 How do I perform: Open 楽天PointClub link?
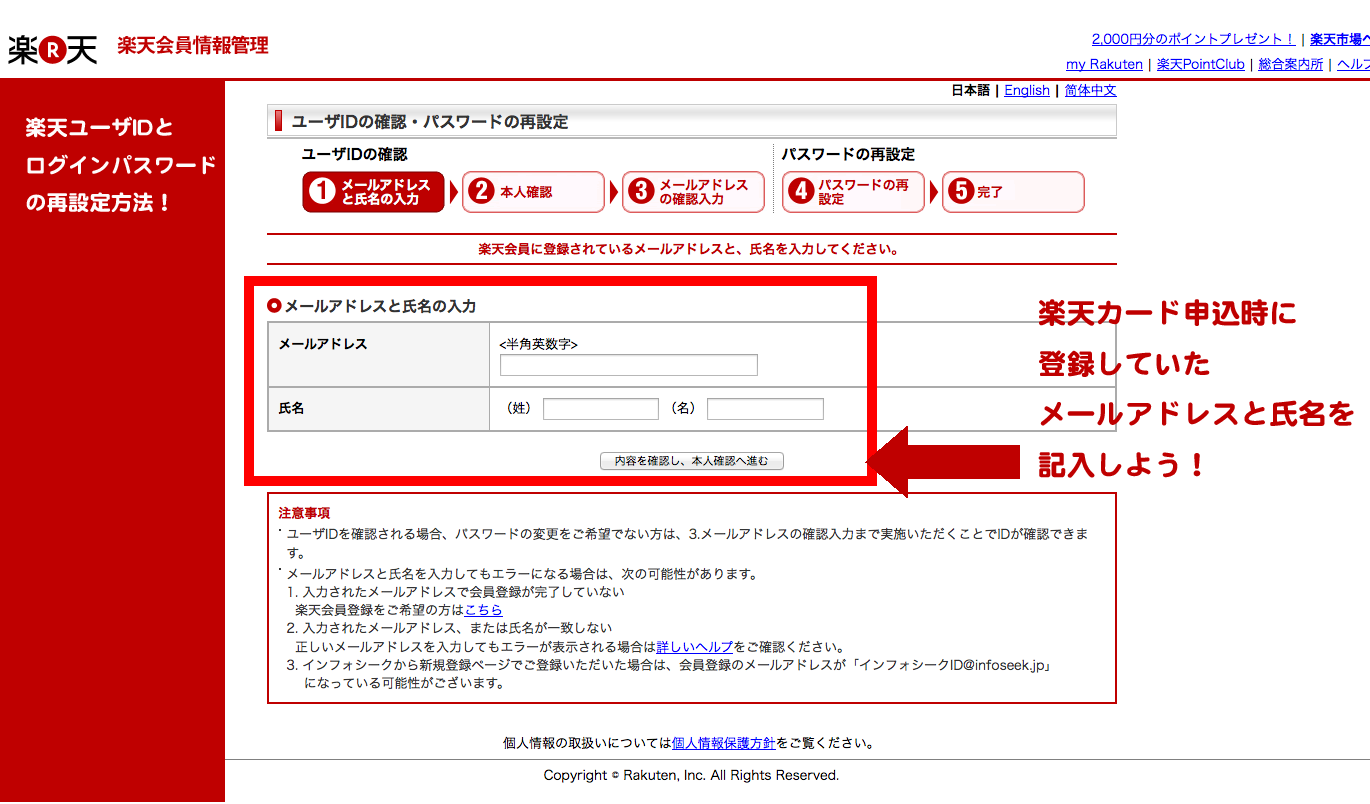[1201, 64]
